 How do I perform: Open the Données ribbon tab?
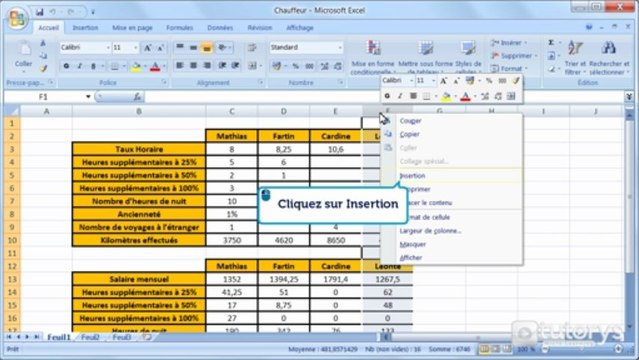pyautogui.click(x=220, y=28)
